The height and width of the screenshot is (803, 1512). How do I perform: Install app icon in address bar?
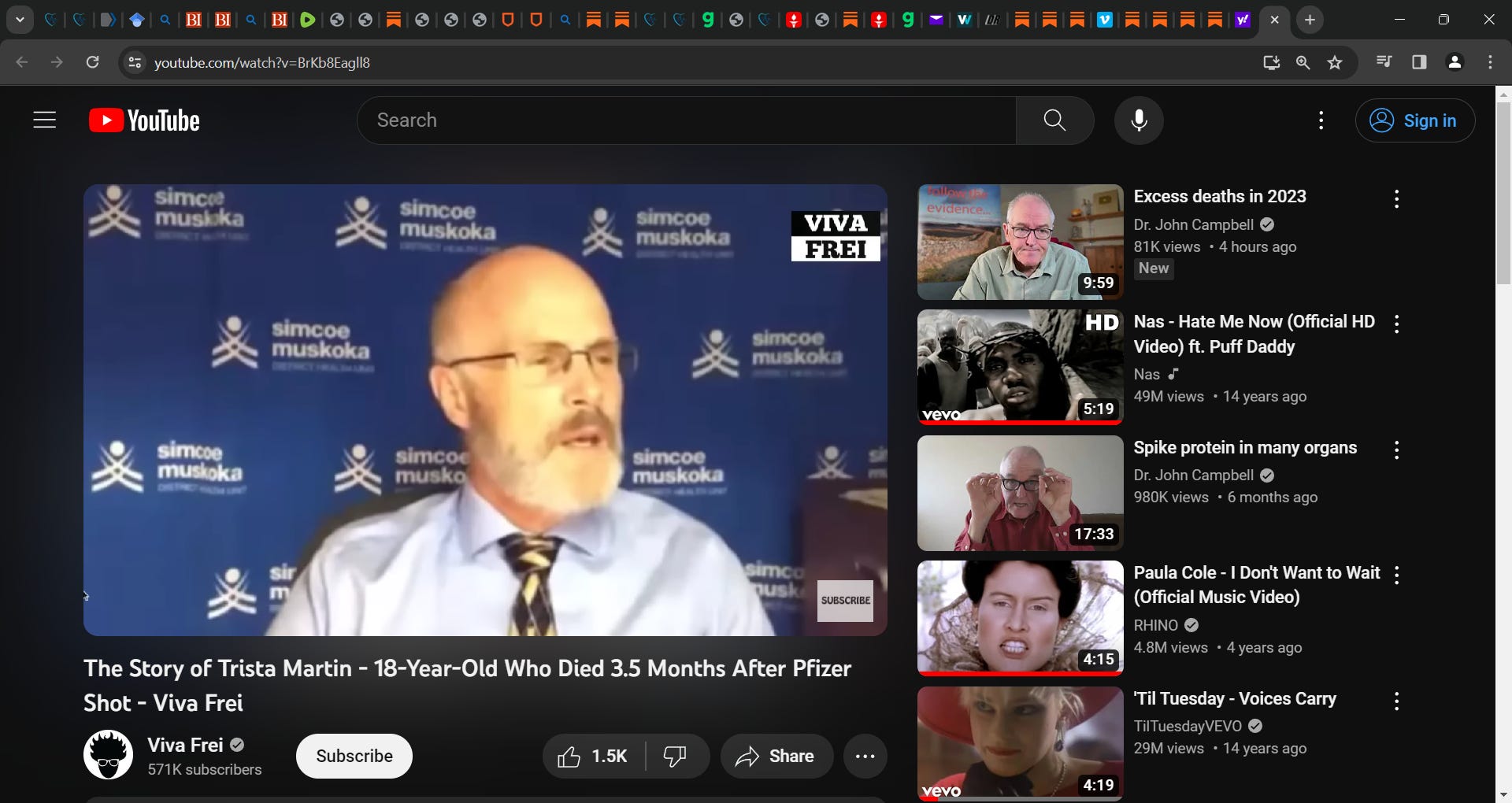(x=1271, y=62)
